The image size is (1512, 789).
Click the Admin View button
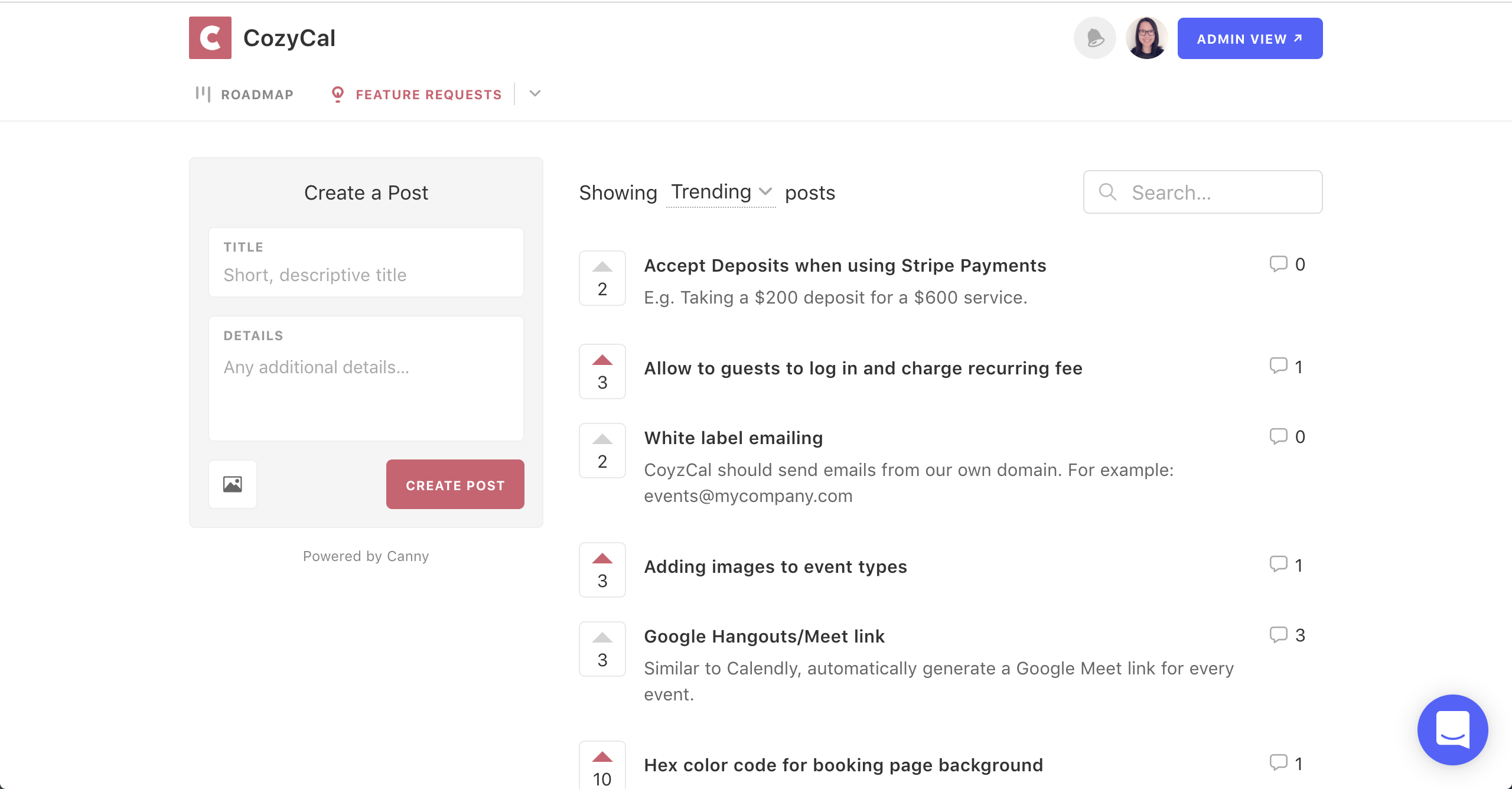click(1250, 38)
